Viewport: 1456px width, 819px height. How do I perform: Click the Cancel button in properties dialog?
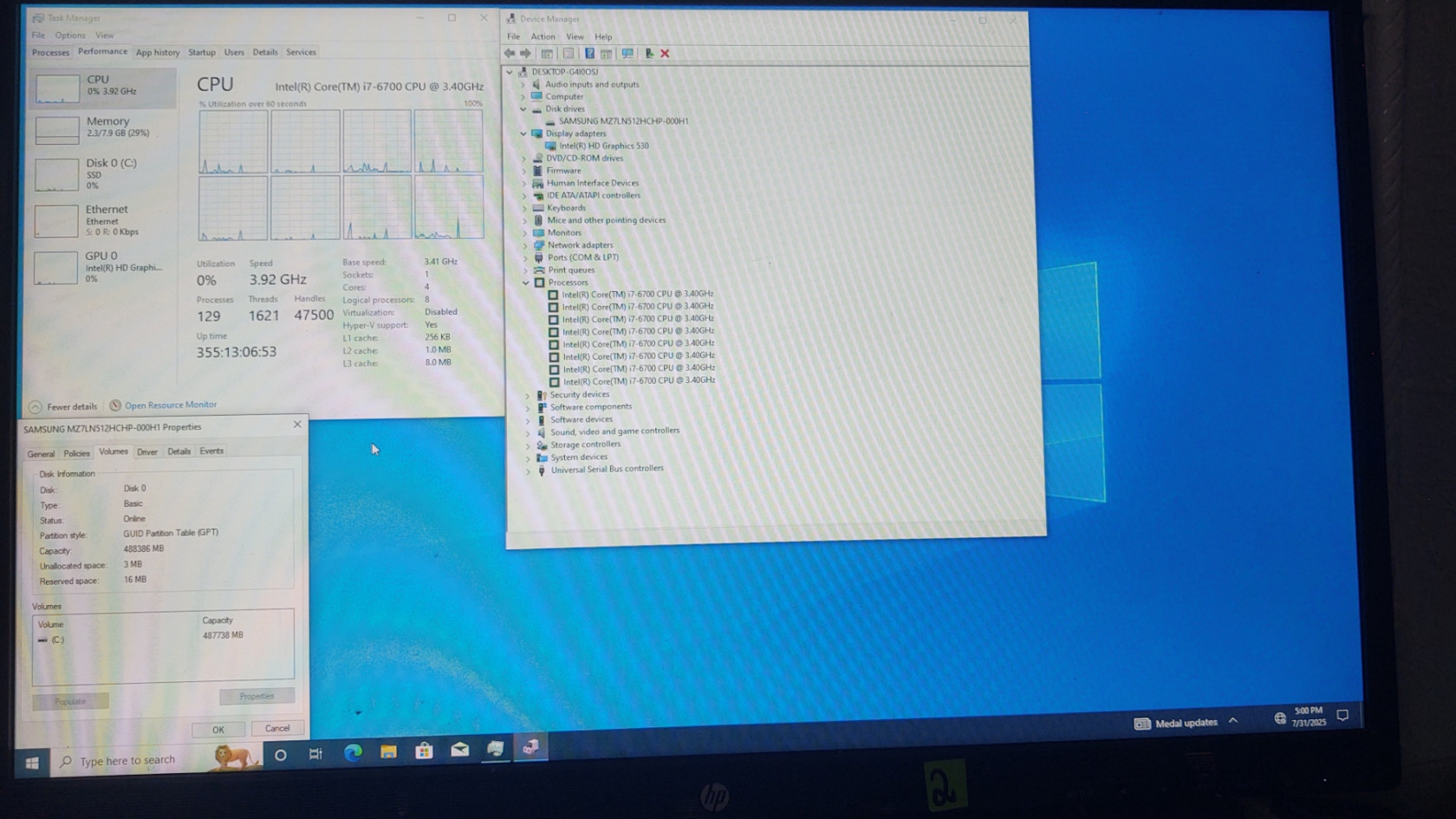click(277, 729)
